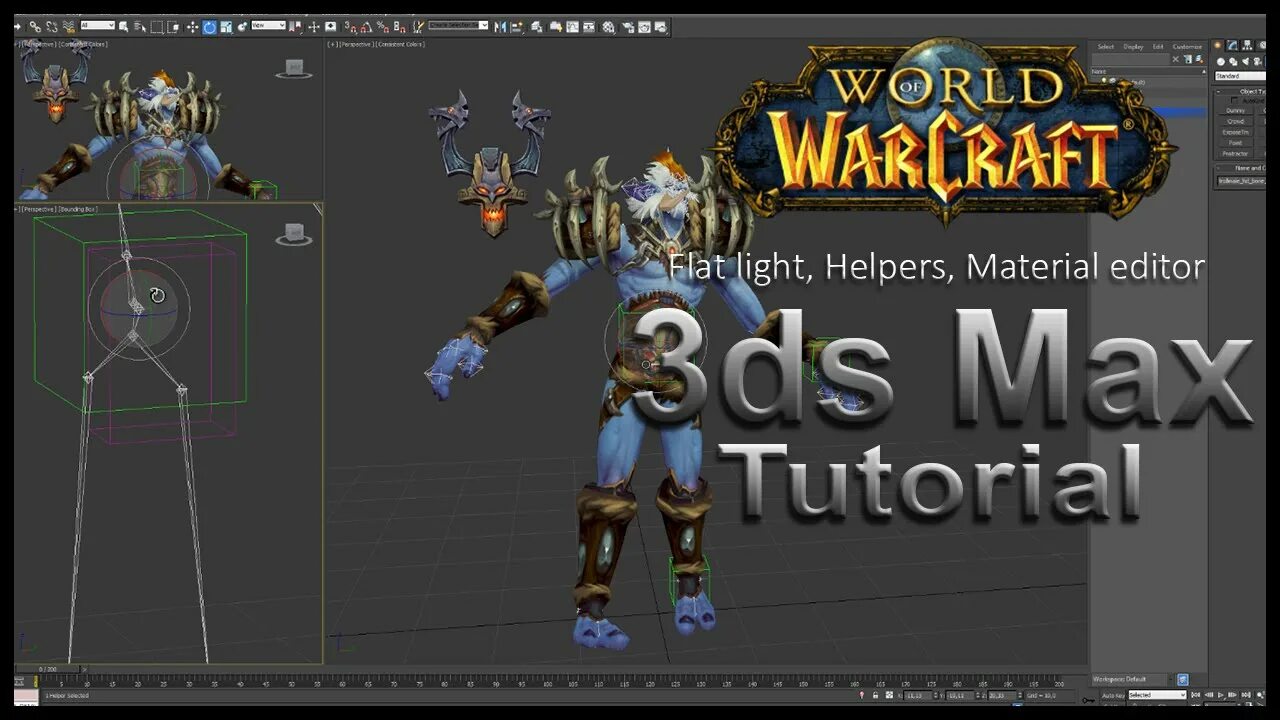
Task: Activate the Select and Link tool
Action: click(35, 27)
